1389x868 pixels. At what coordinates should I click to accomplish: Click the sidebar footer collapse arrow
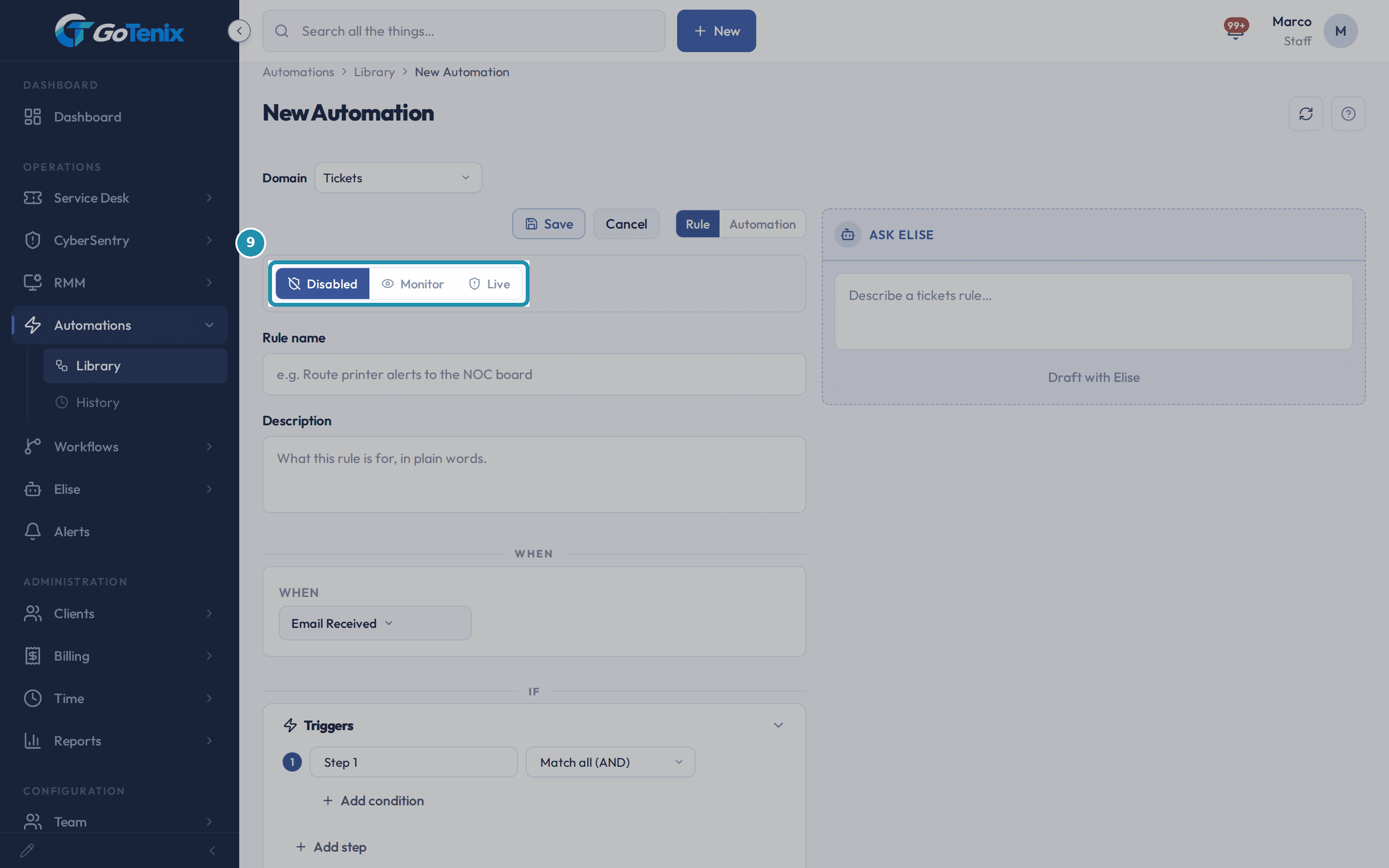[x=212, y=850]
